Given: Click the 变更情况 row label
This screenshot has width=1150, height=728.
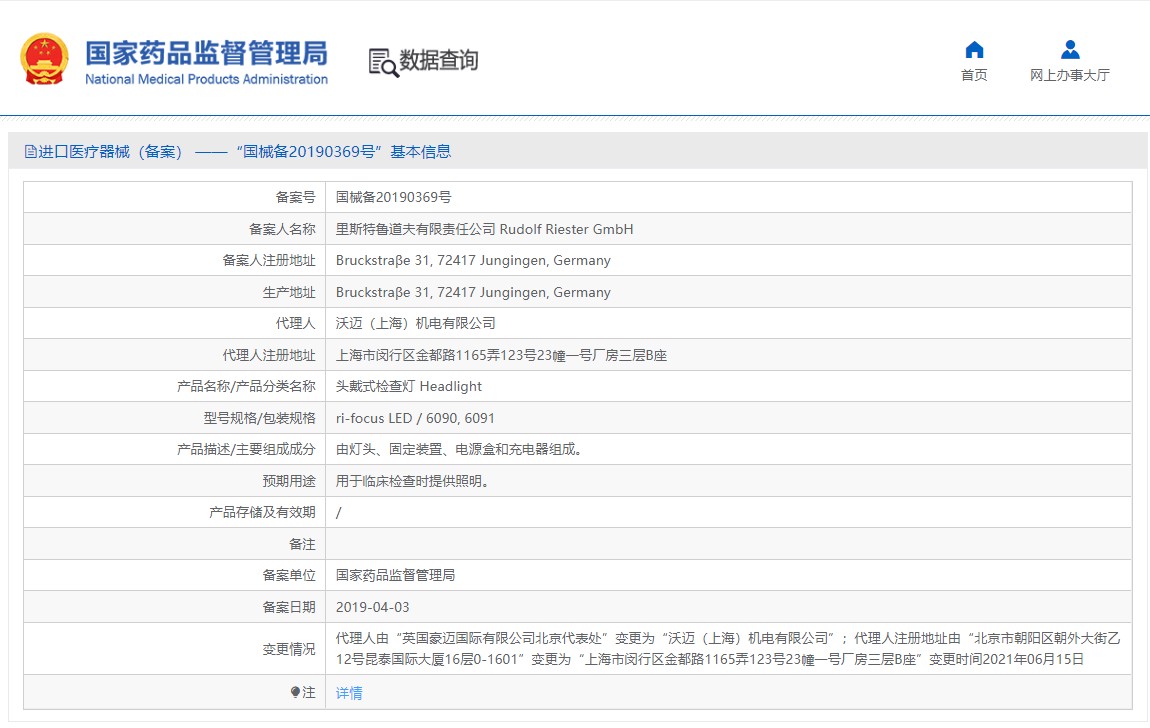Looking at the screenshot, I should coord(289,649).
